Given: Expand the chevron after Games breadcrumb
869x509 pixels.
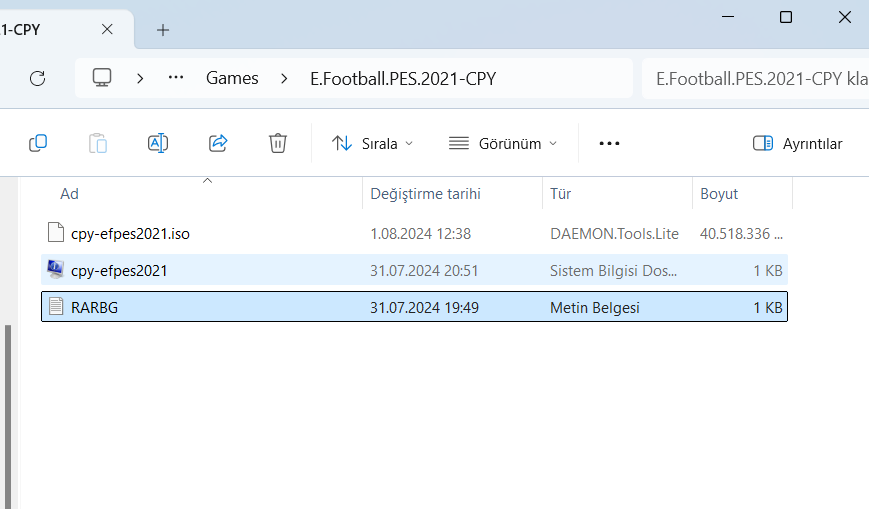Looking at the screenshot, I should 284,79.
